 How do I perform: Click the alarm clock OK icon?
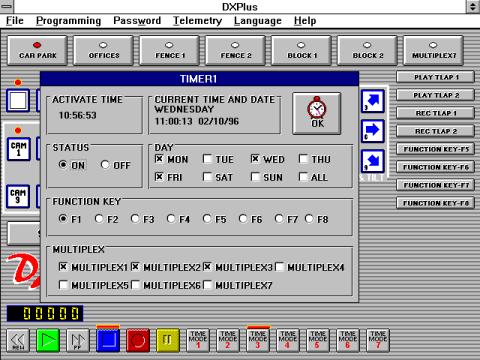(x=317, y=113)
